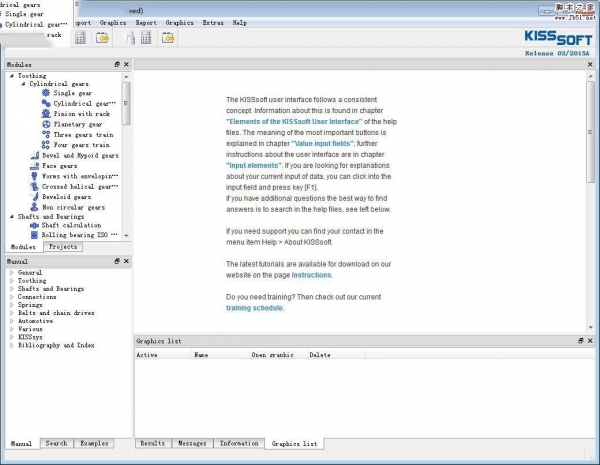Close the Modules panel
600x465 pixels.
pos(126,64)
